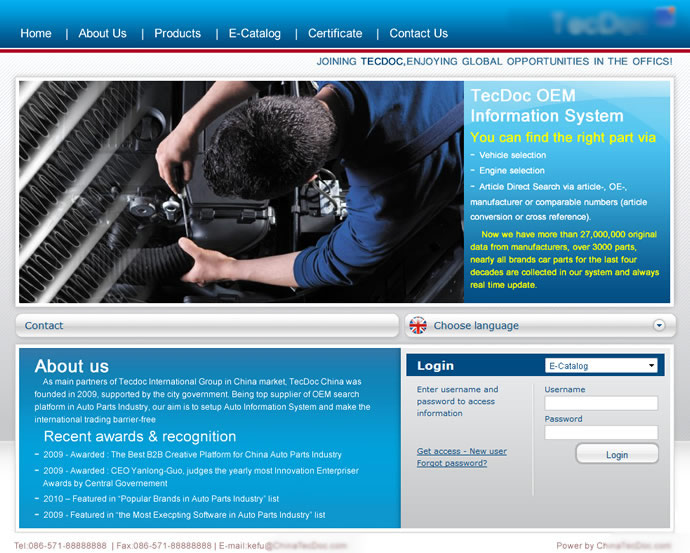This screenshot has height=553, width=690.
Task: Click the 'Recent awards & recognition' heading
Action: pos(140,436)
